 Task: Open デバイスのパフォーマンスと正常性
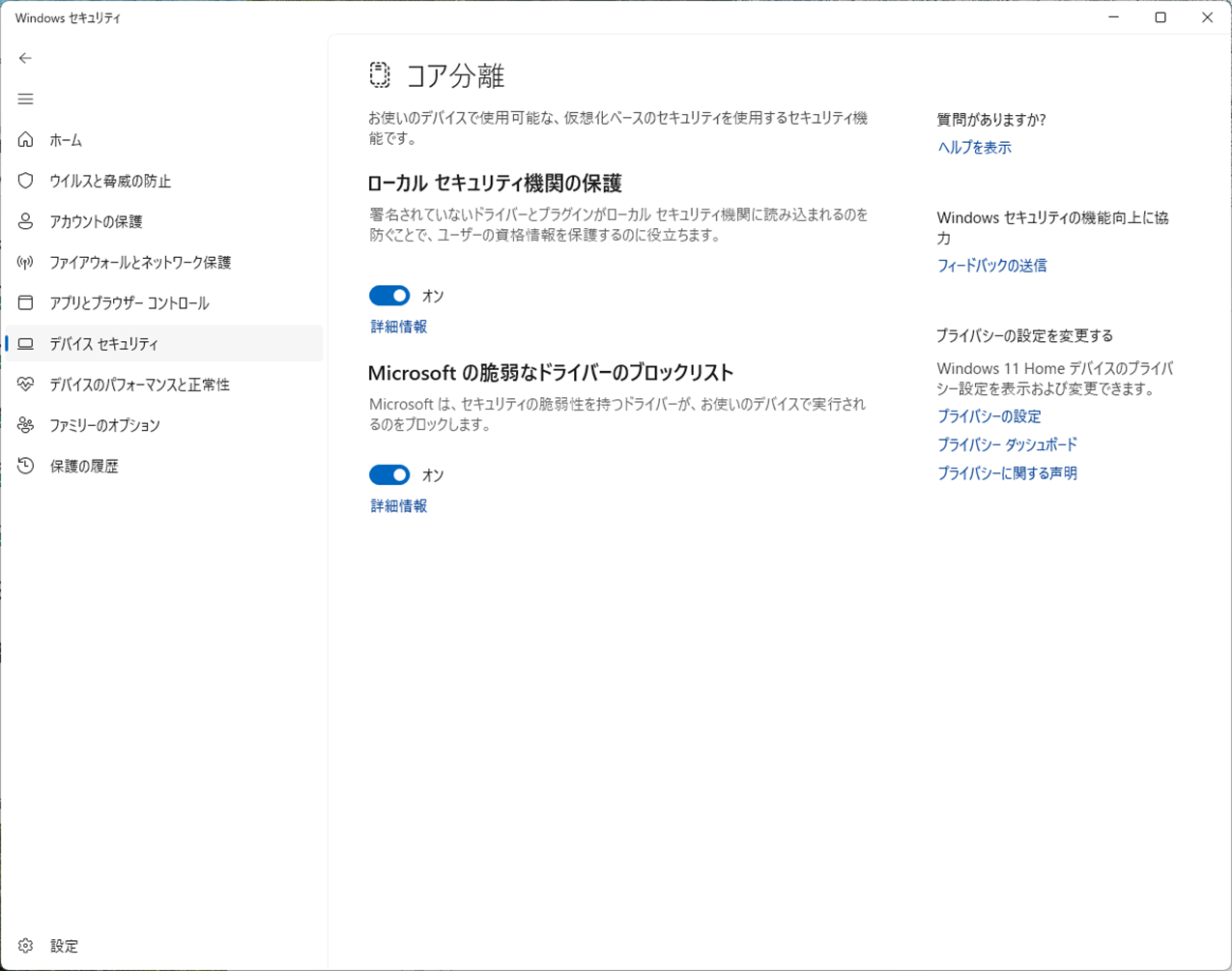point(164,385)
